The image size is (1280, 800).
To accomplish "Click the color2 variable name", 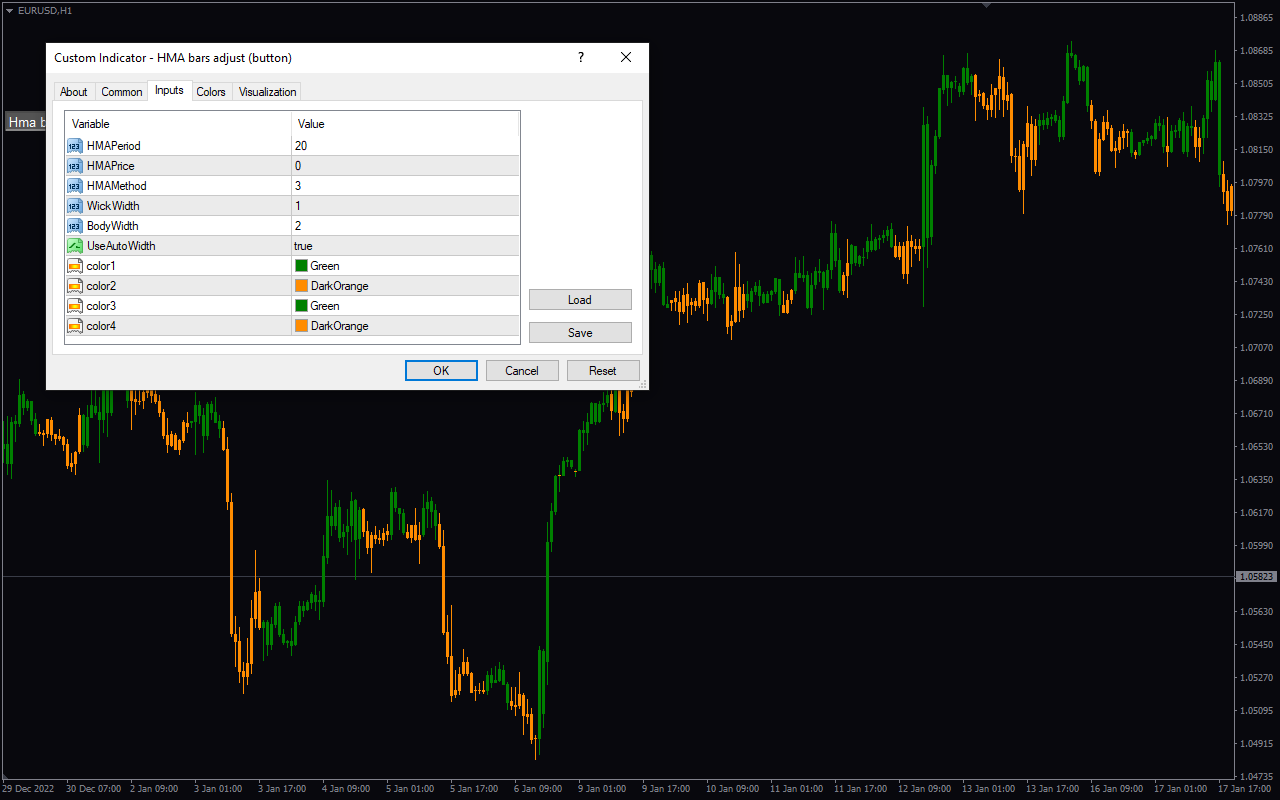I will click(101, 286).
